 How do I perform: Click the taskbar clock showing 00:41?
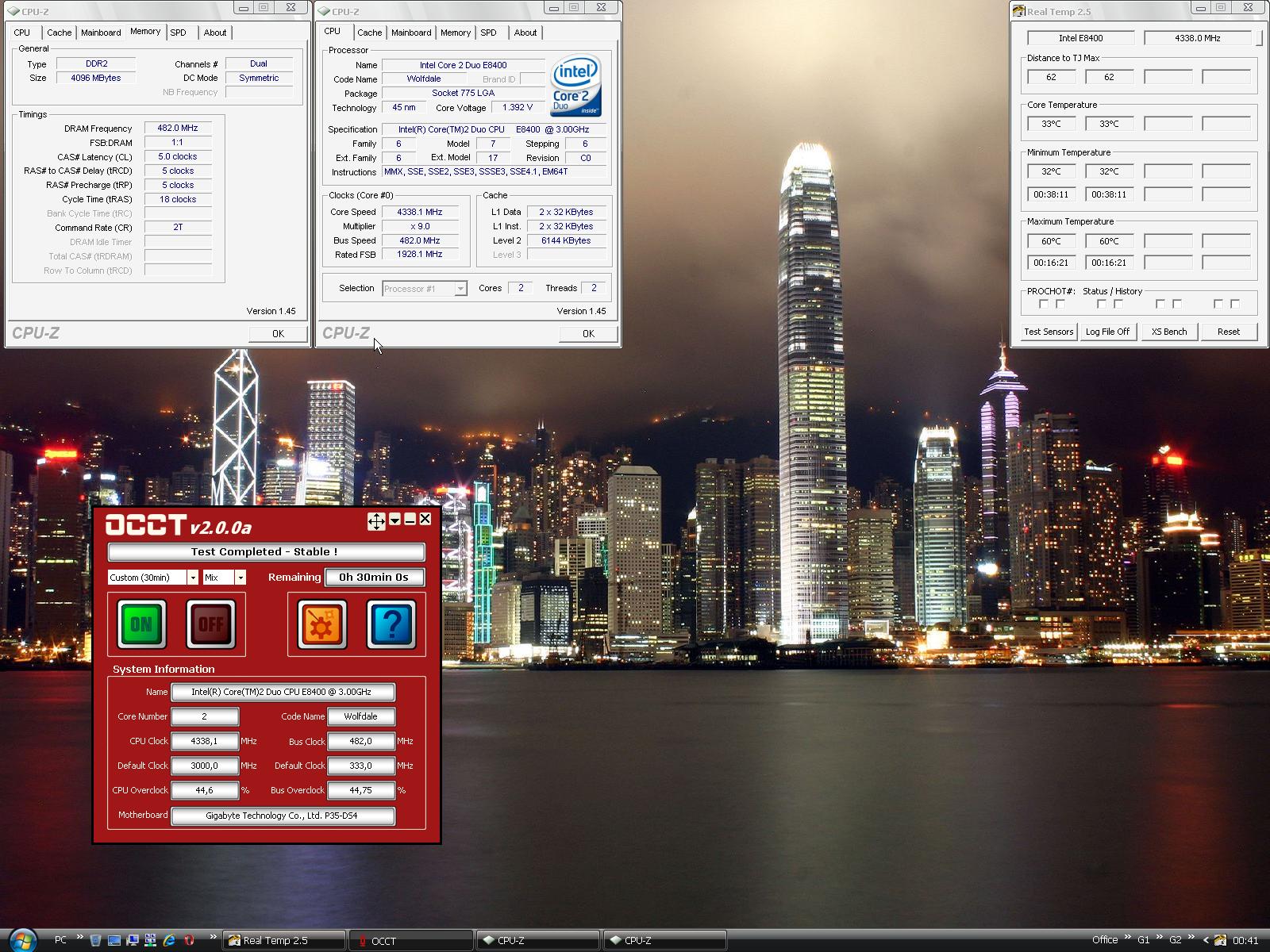point(1245,940)
